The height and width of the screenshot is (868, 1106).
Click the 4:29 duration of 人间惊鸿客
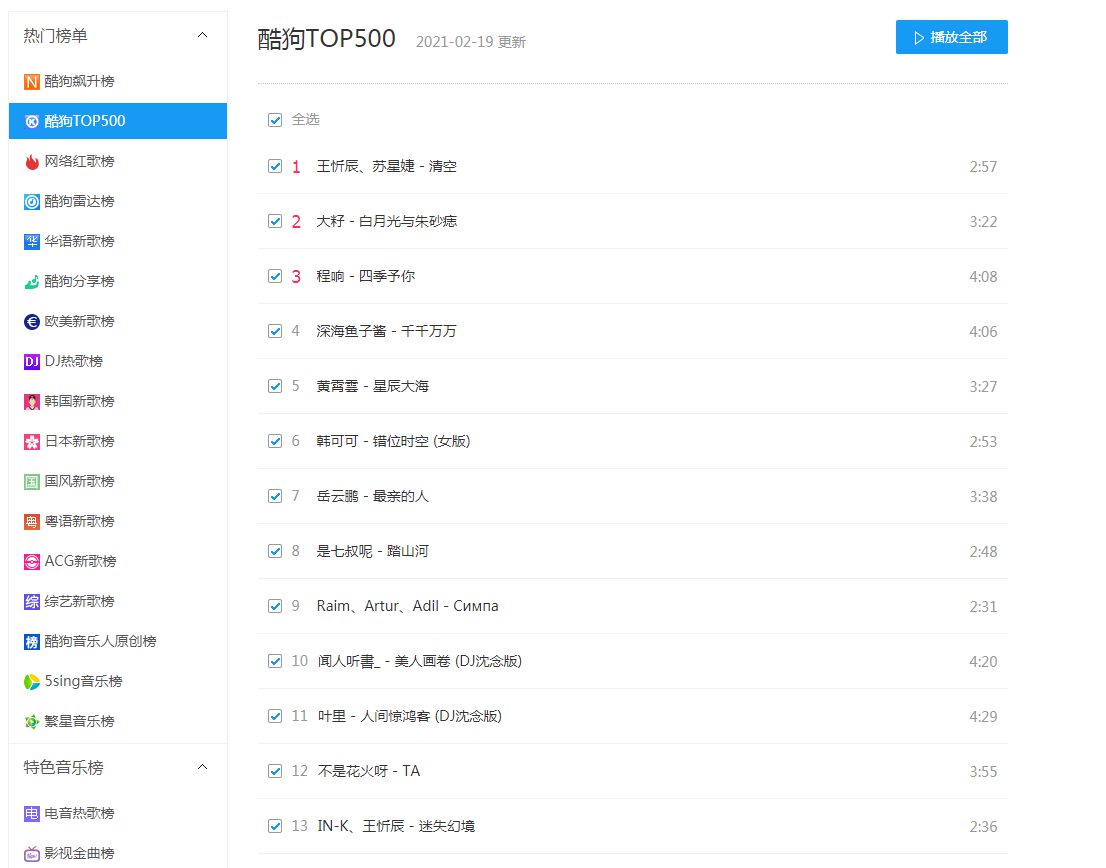pyautogui.click(x=983, y=716)
